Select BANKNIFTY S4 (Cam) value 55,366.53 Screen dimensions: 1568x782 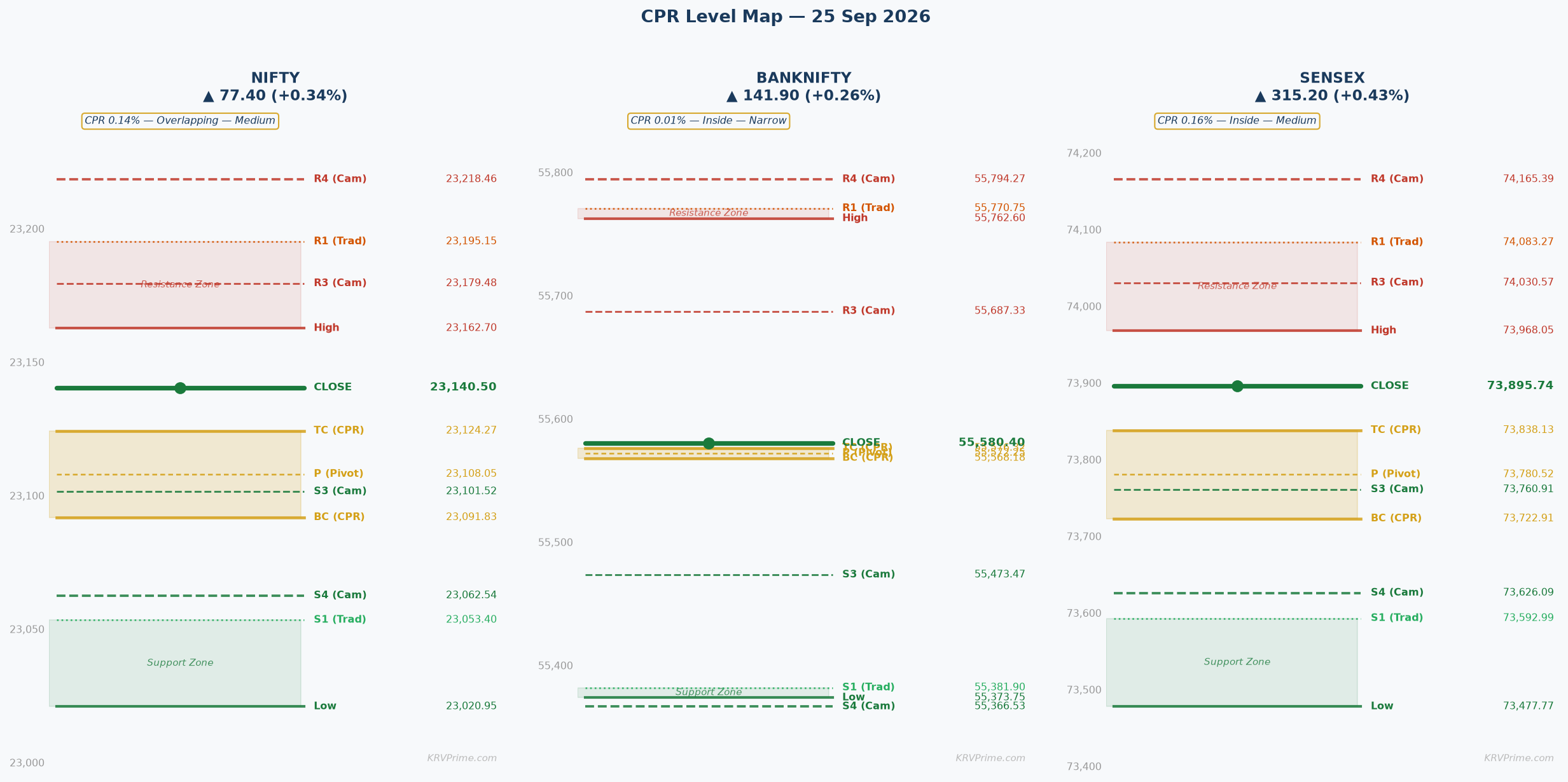[x=1000, y=706]
